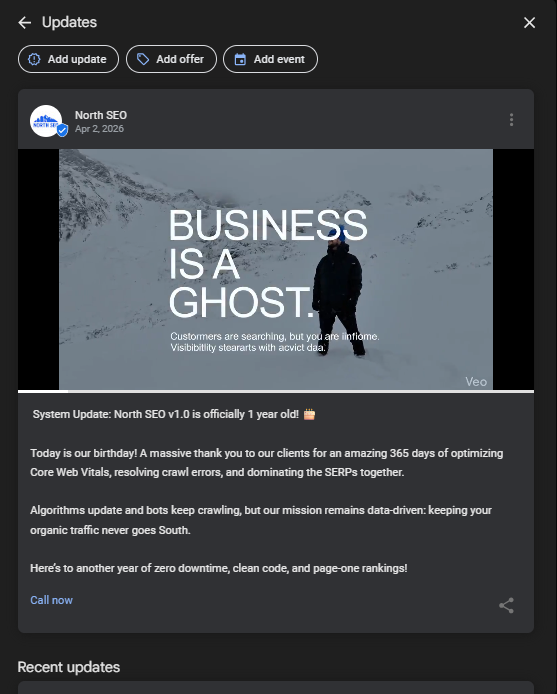Click the line 'Here's to another year of zero downtime'
Screen dimensions: 557x694
pos(219,568)
